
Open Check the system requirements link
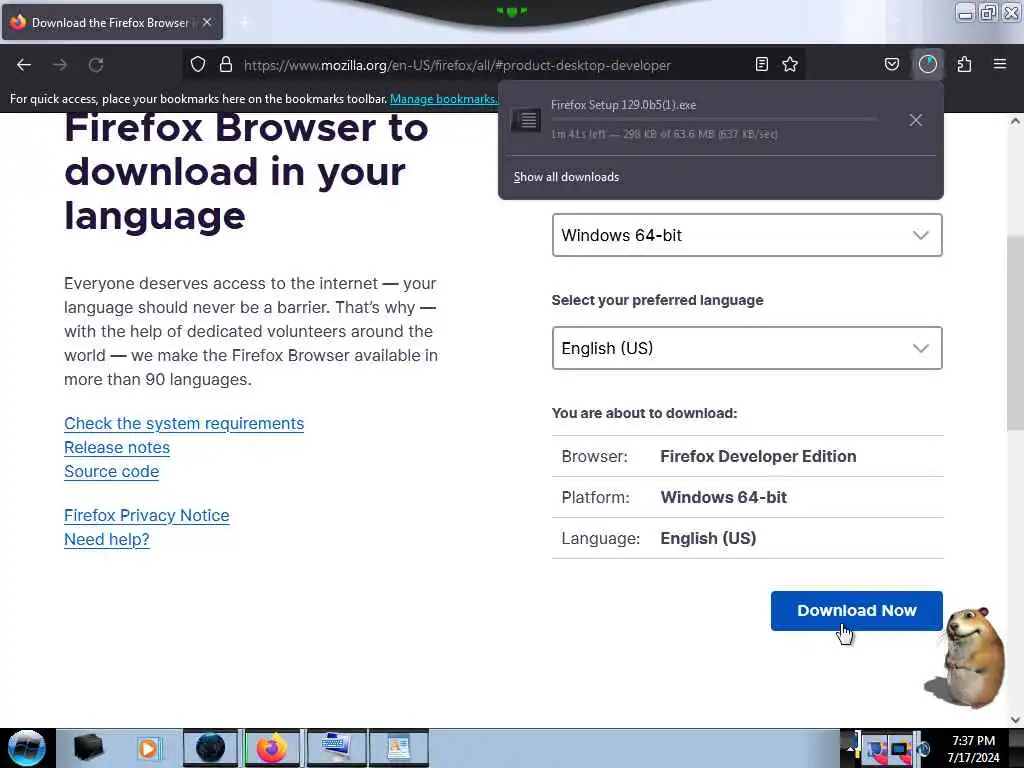184,423
